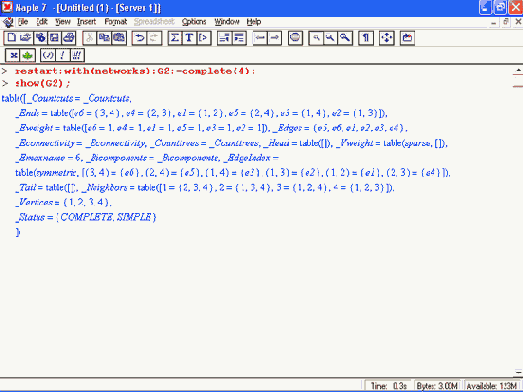Open a file with the folder icon

(x=26, y=38)
